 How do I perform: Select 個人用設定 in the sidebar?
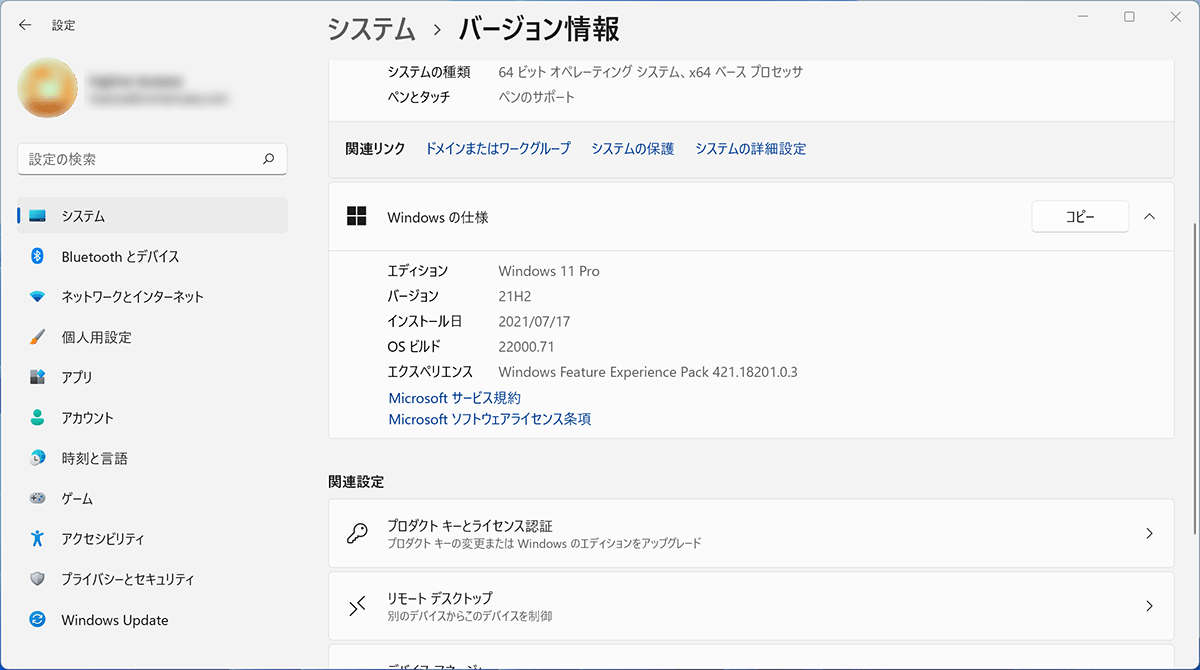[153, 337]
